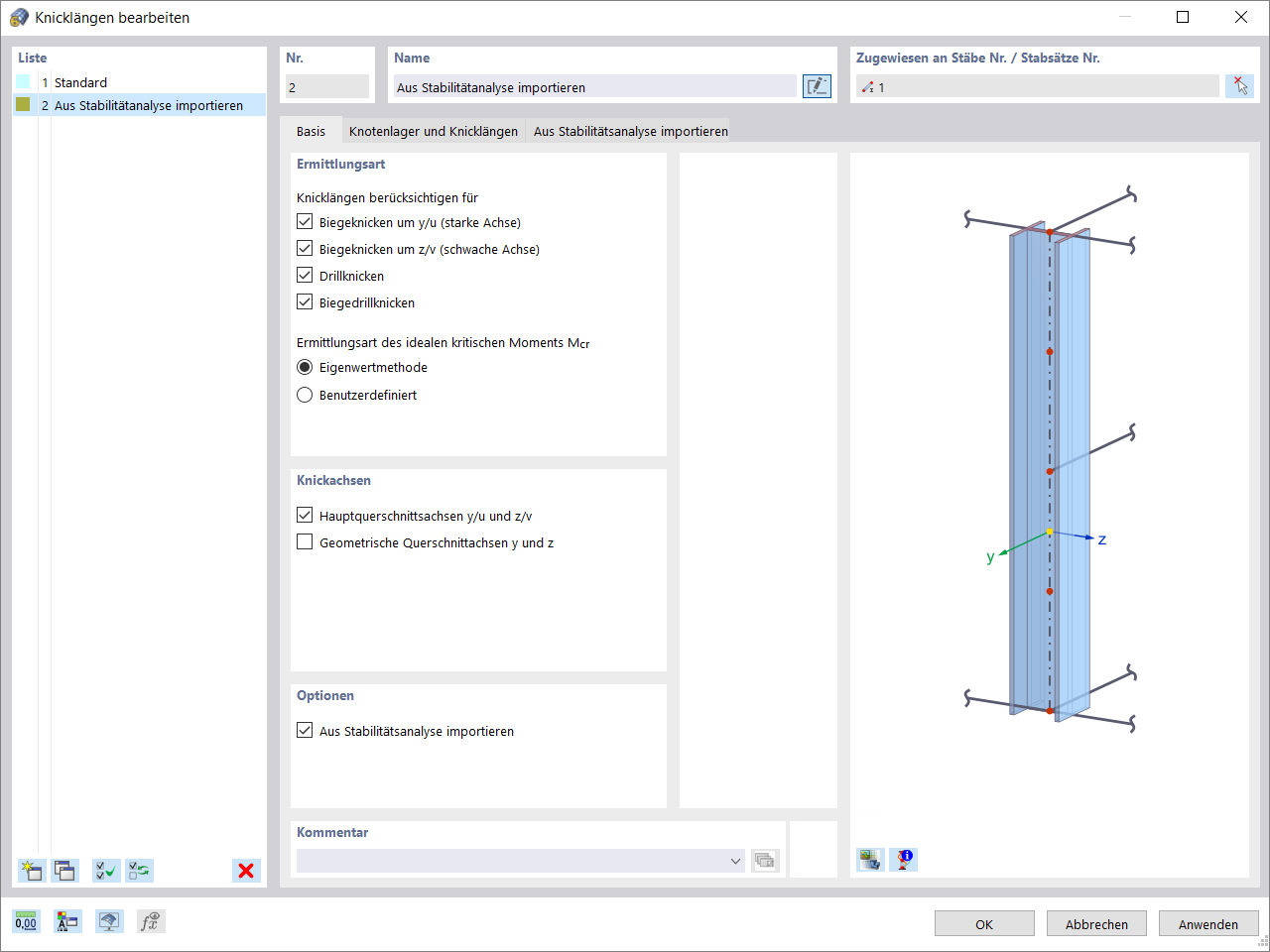The width and height of the screenshot is (1270, 952).
Task: Enable Geometrische Querschnittachsen y und z
Action: coord(305,542)
